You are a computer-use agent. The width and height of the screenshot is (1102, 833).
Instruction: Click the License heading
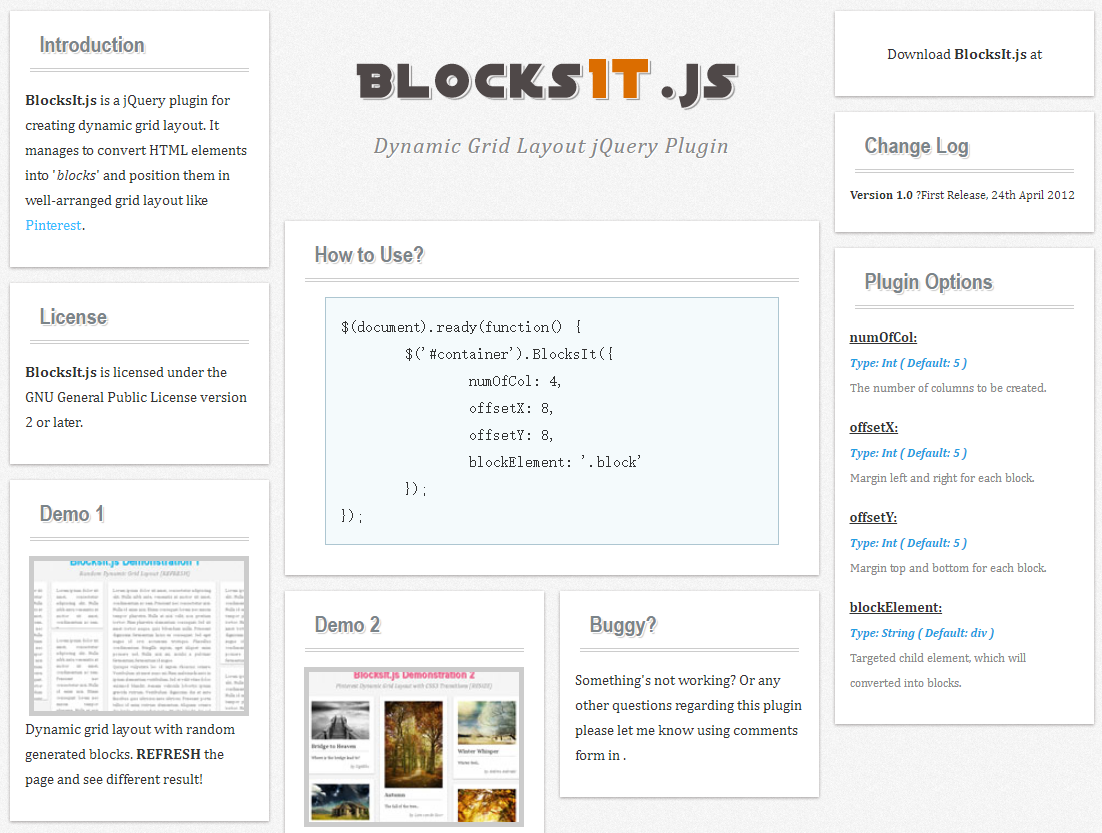pos(73,317)
